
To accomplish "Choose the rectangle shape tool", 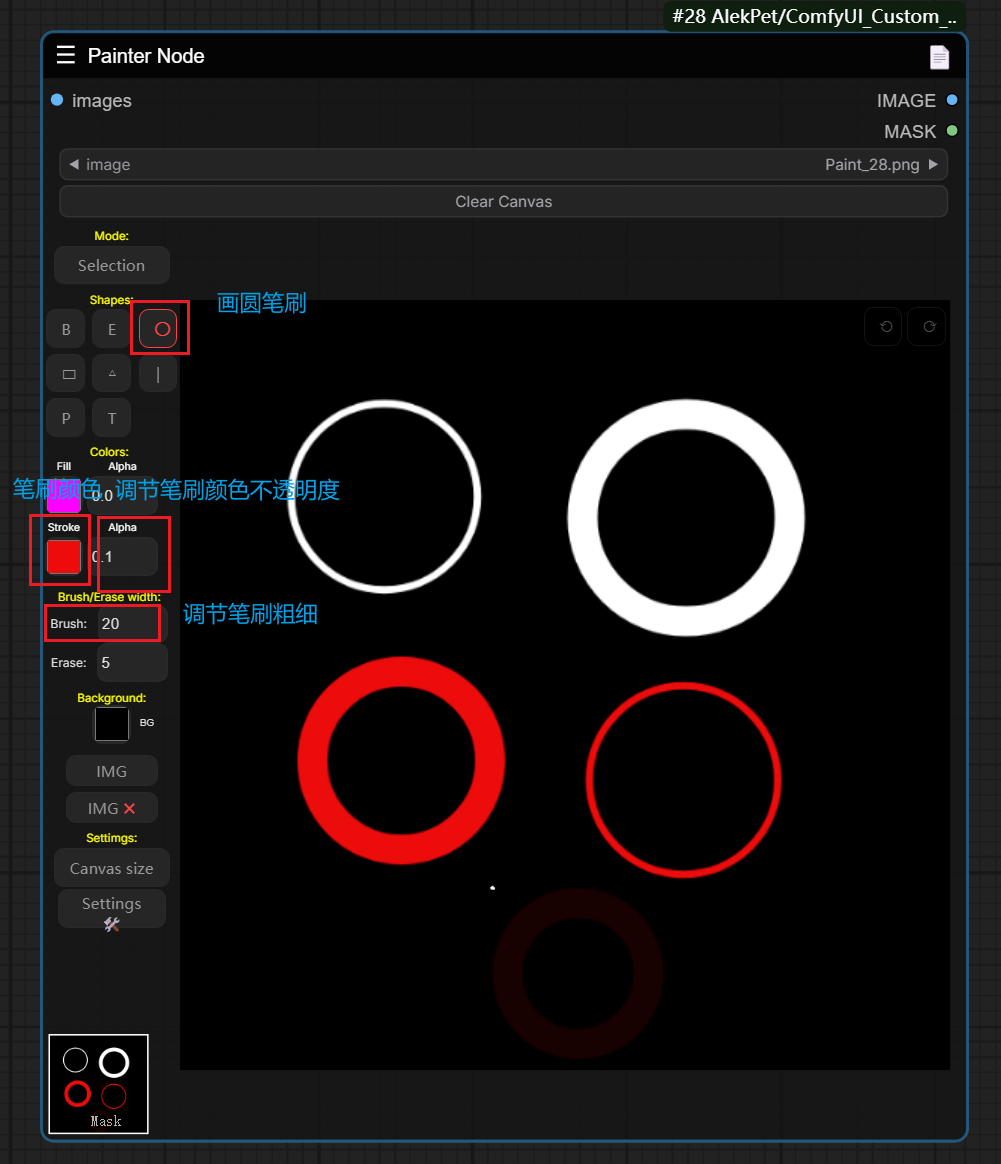I will (x=66, y=374).
